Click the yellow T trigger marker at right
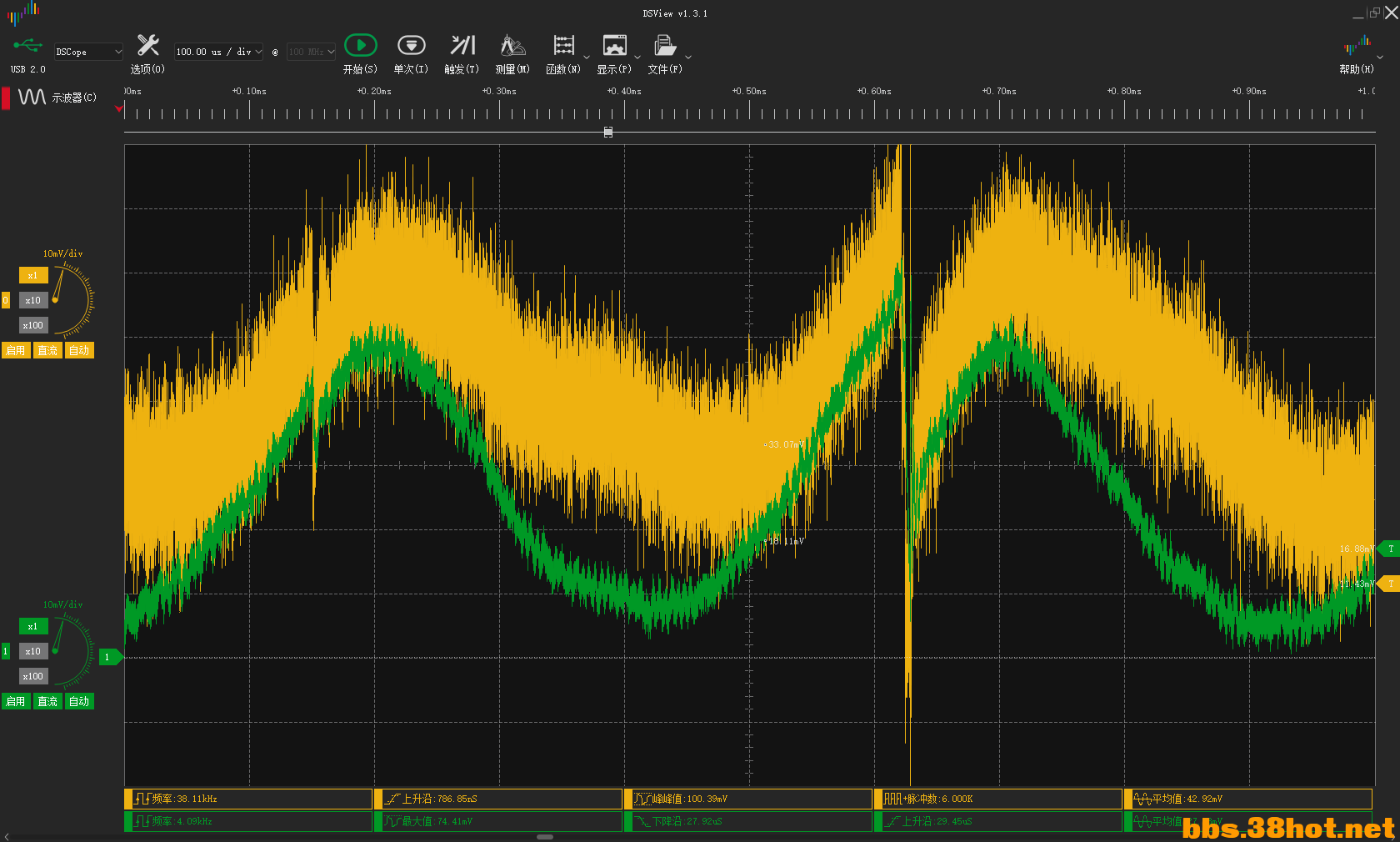 coord(1389,584)
